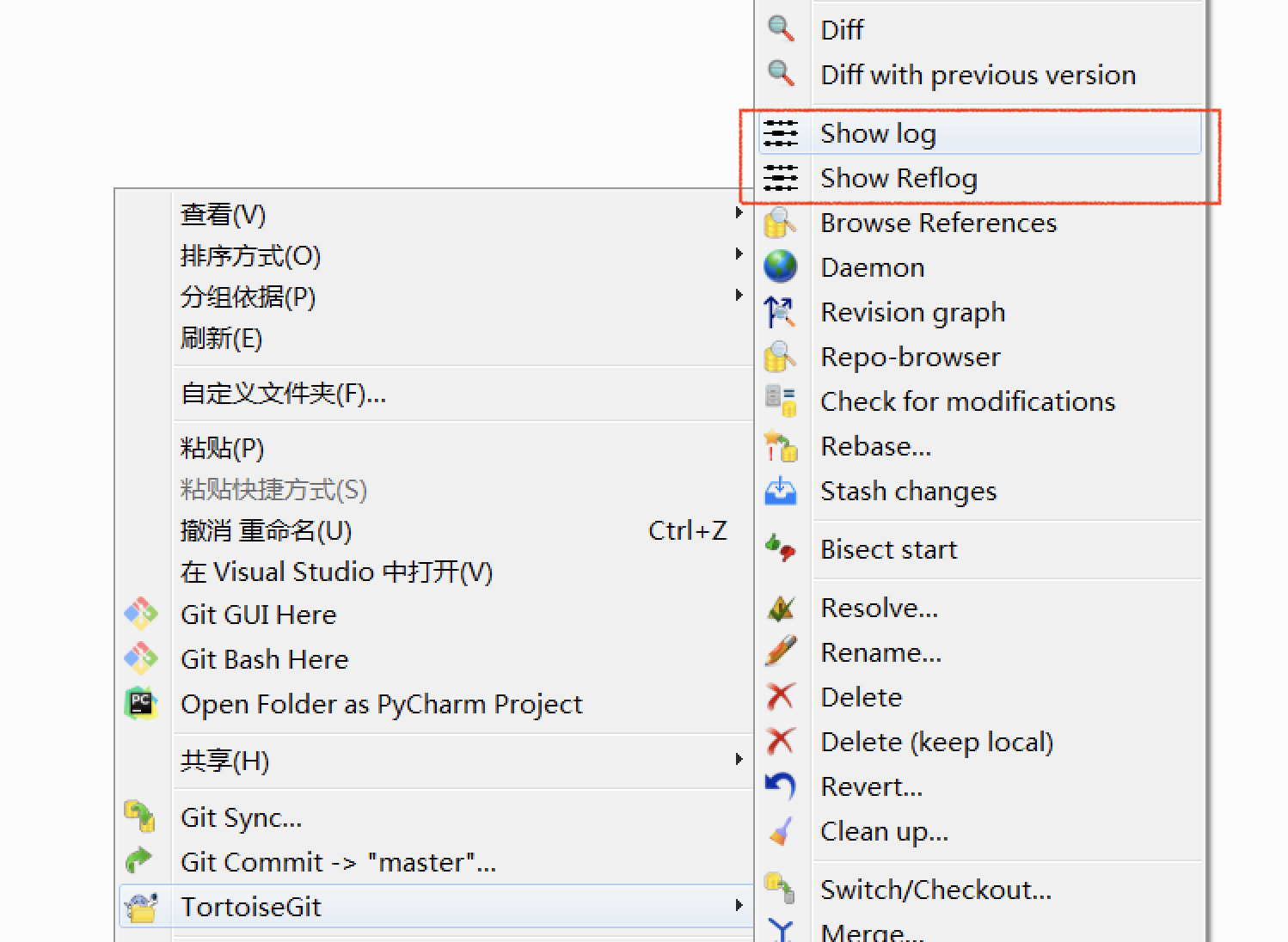Click the Git Bash Here icon
1288x942 pixels.
coord(141,659)
